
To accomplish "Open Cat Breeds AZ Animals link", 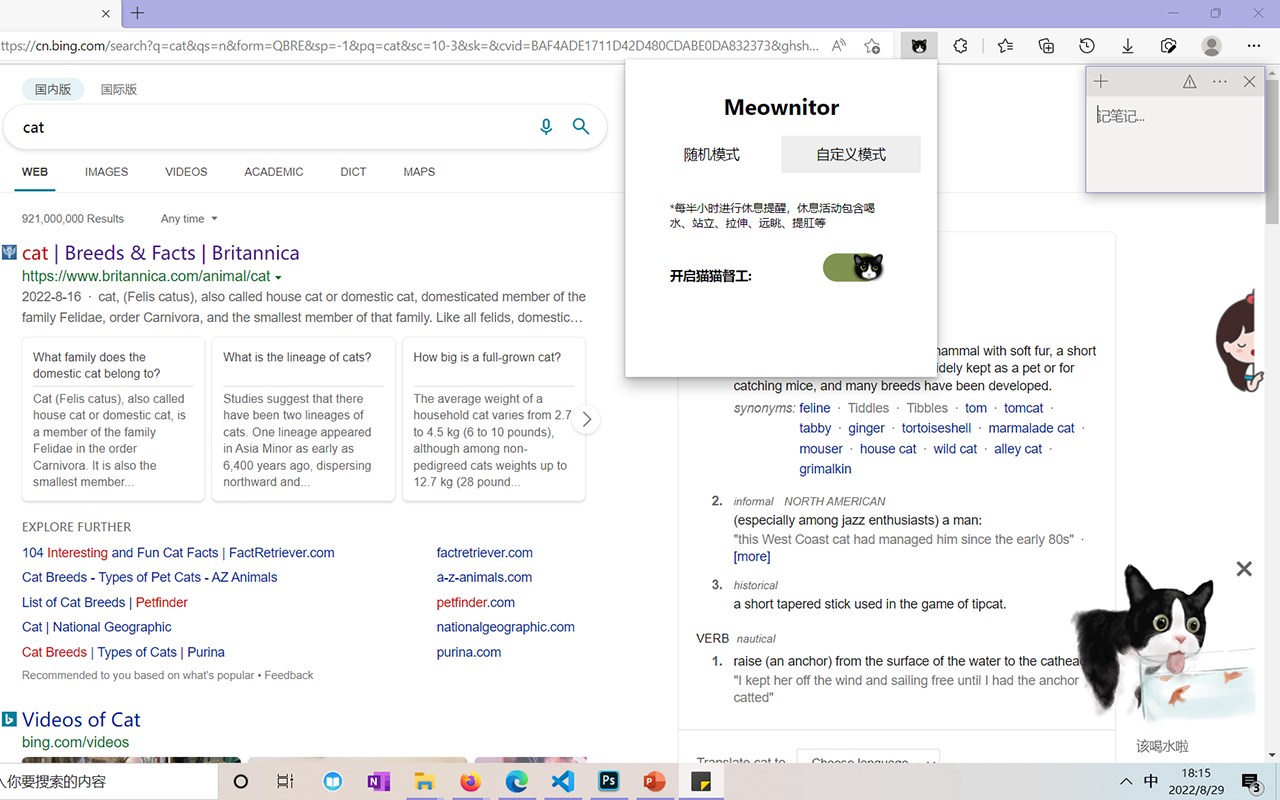I will pyautogui.click(x=150, y=578).
